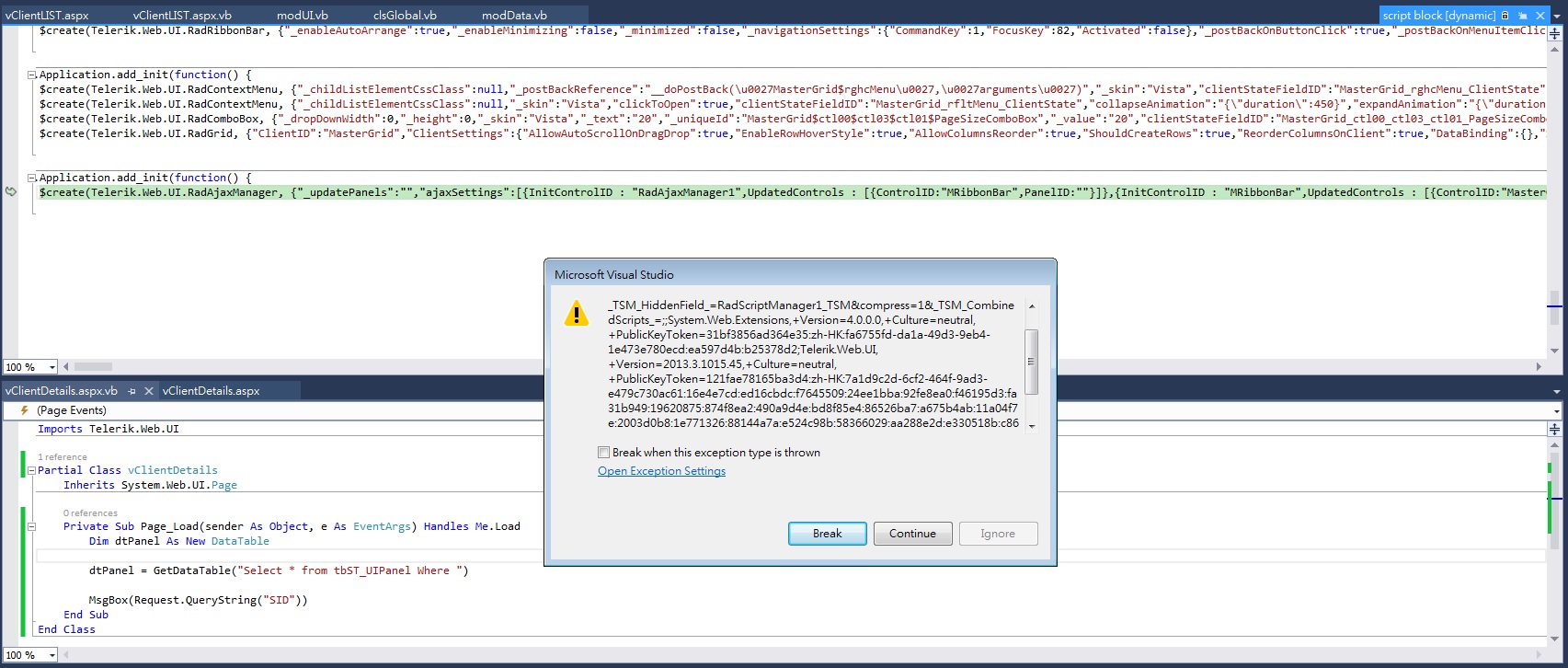Screen dimensions: 1568x668
Task: Click the lower editor's scroll up arrow
Action: click(1555, 443)
